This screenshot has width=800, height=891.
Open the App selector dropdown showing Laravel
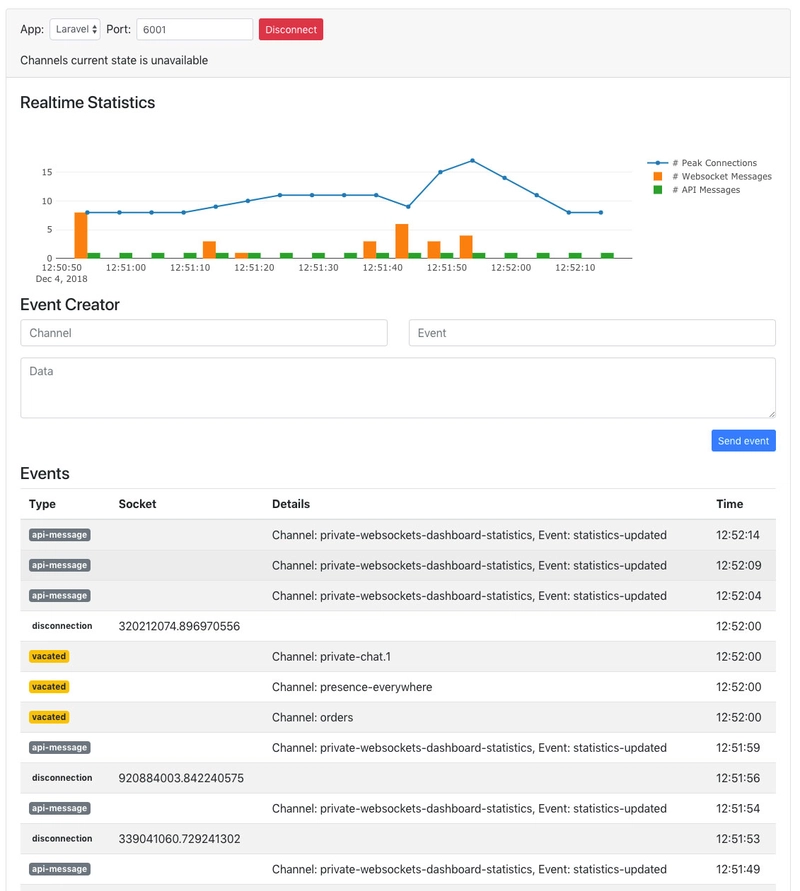pyautogui.click(x=75, y=30)
